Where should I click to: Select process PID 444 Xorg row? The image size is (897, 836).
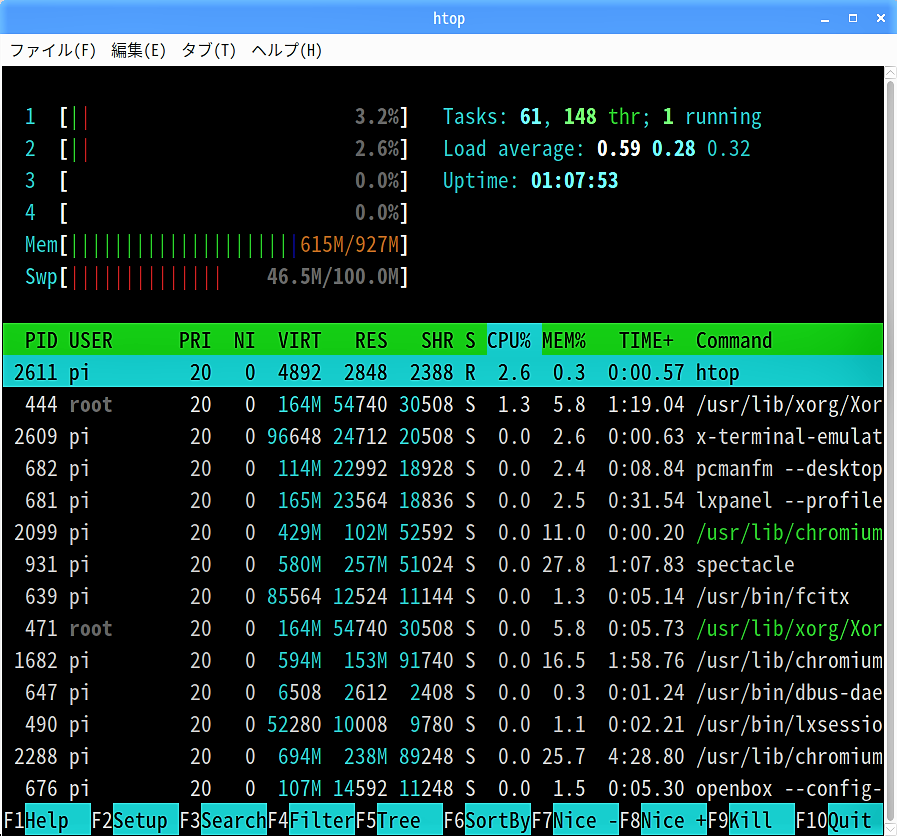443,405
